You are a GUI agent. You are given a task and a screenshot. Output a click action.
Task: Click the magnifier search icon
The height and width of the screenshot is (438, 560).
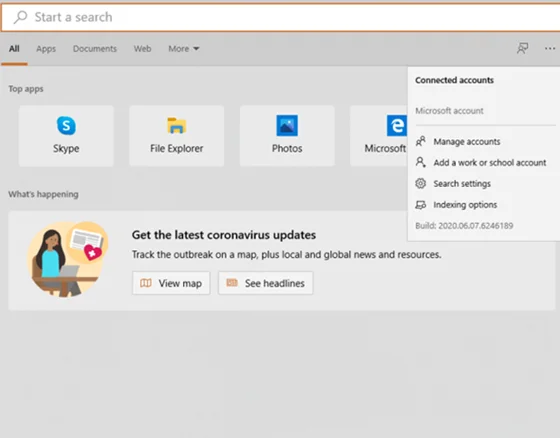(x=20, y=17)
